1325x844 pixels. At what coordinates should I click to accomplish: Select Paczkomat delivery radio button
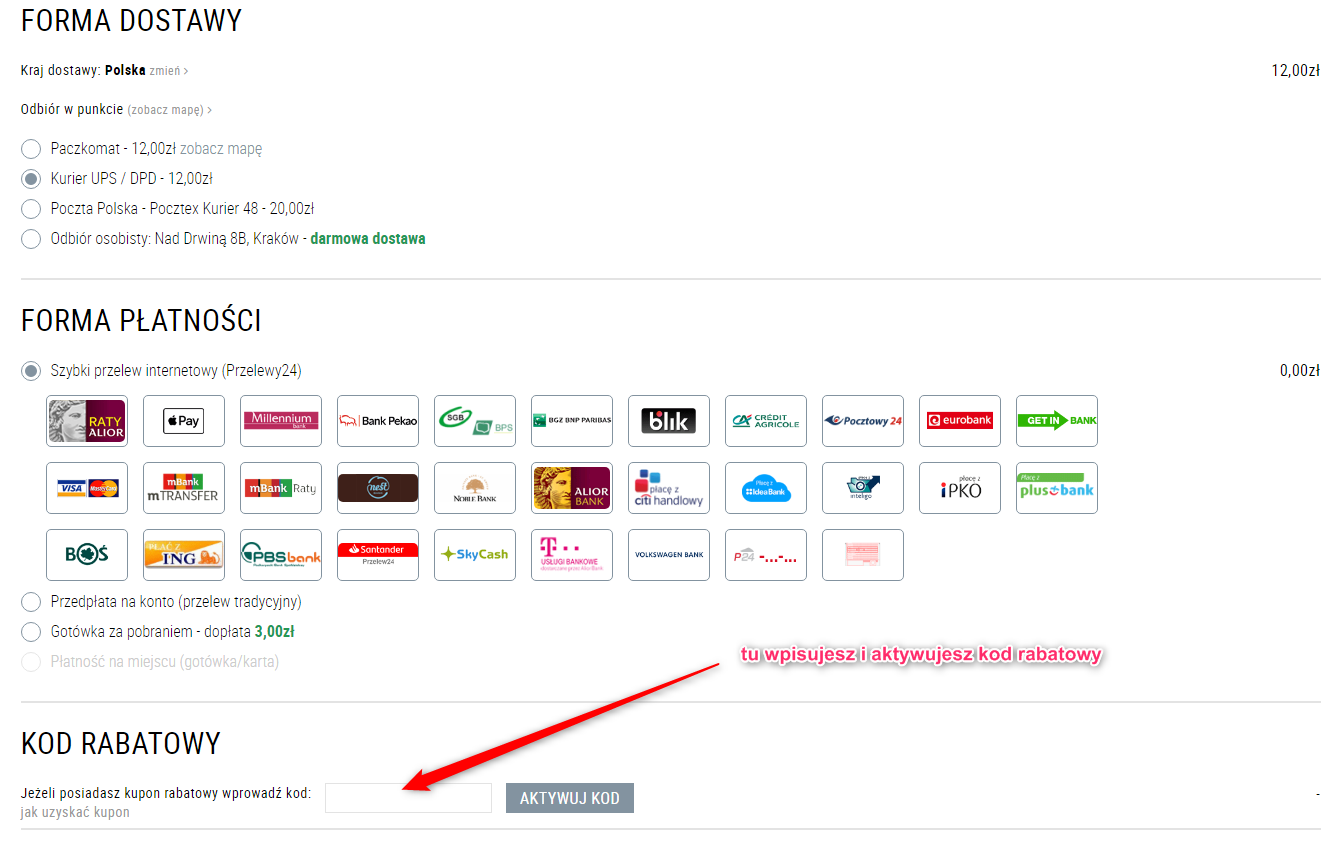(31, 149)
